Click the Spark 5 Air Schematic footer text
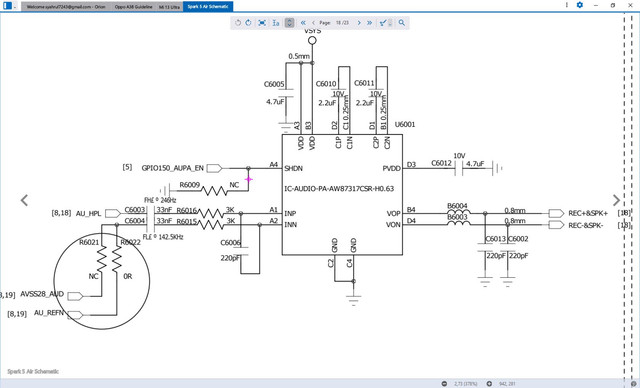640x388 pixels. [x=33, y=372]
